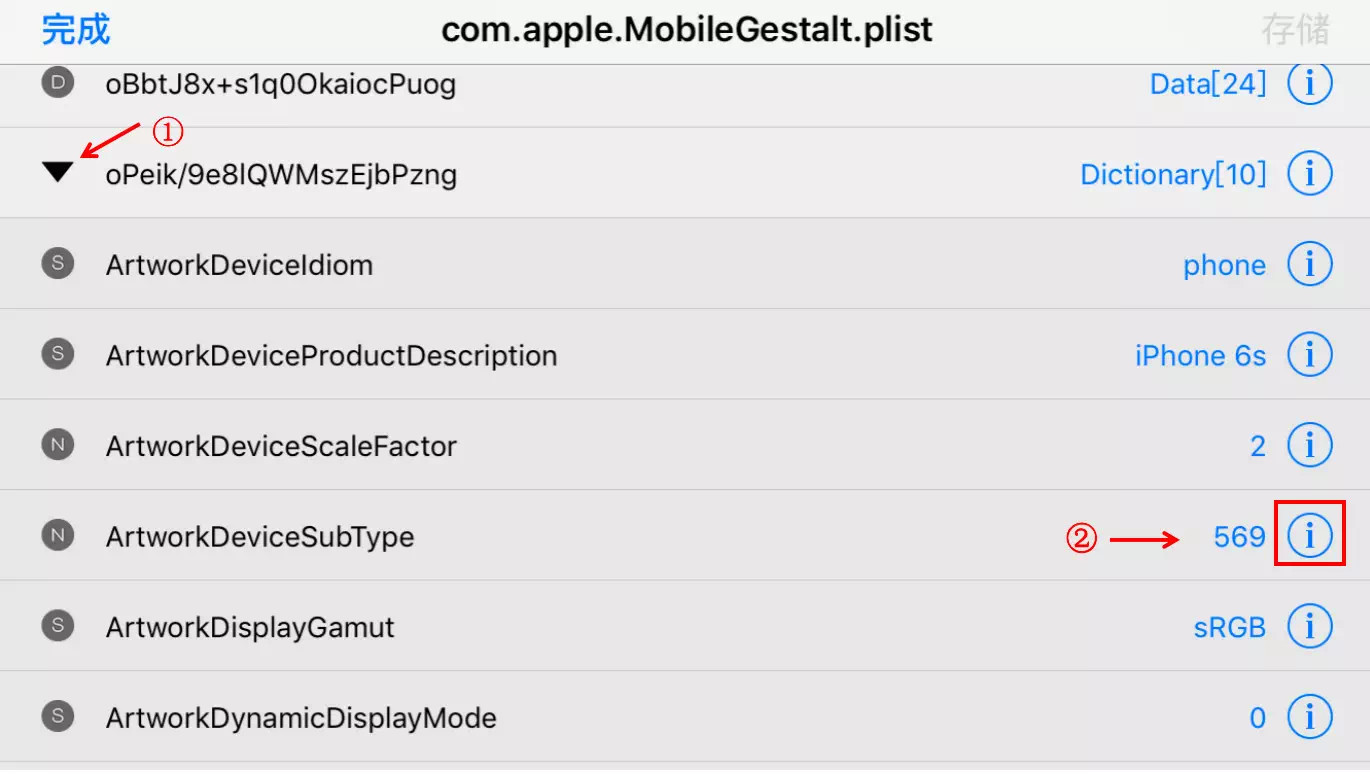
Task: Open info for ArtworkDynamicDisplayMode
Action: (x=1309, y=716)
